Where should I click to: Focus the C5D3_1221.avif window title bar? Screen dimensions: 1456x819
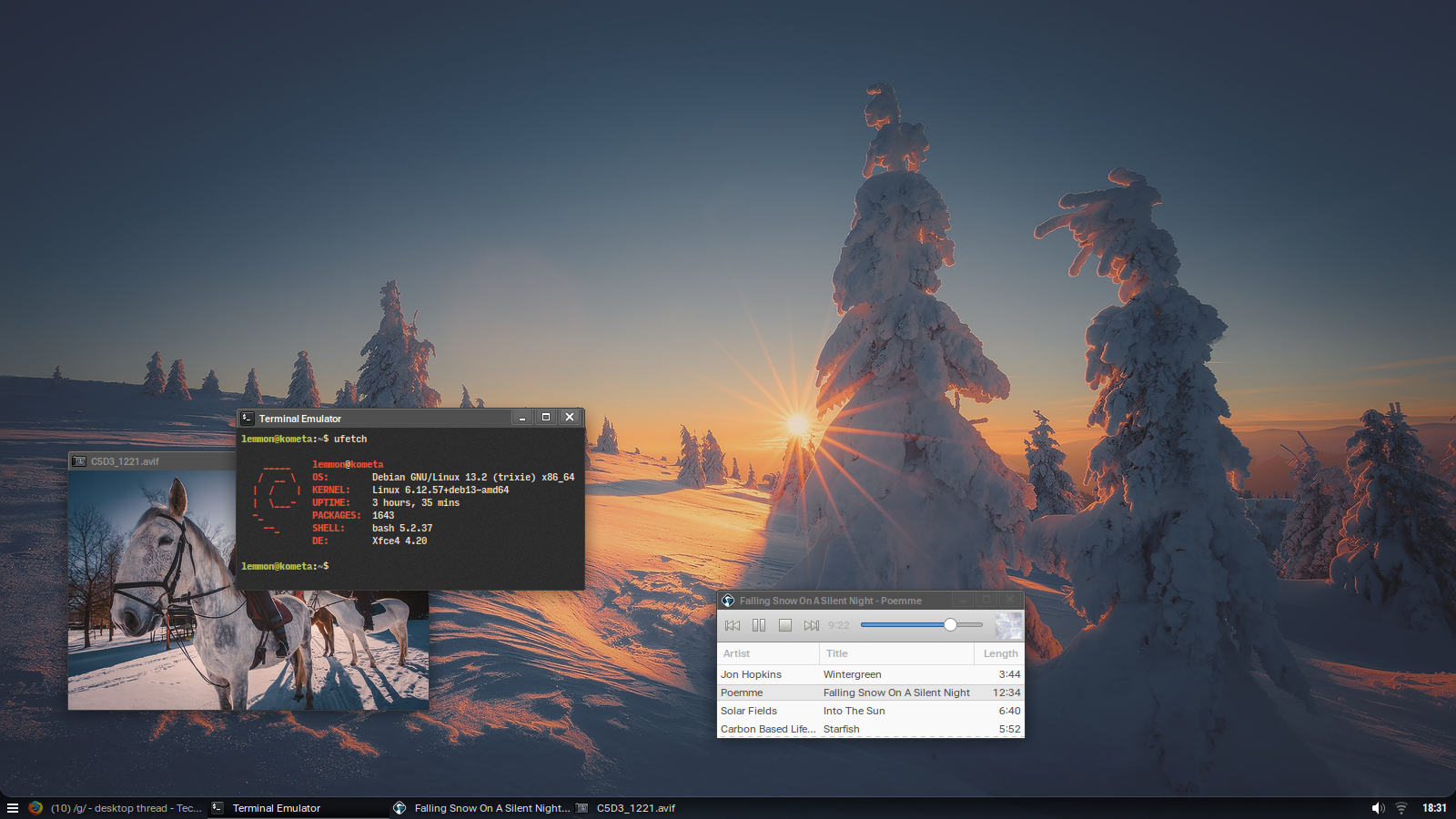click(x=152, y=461)
